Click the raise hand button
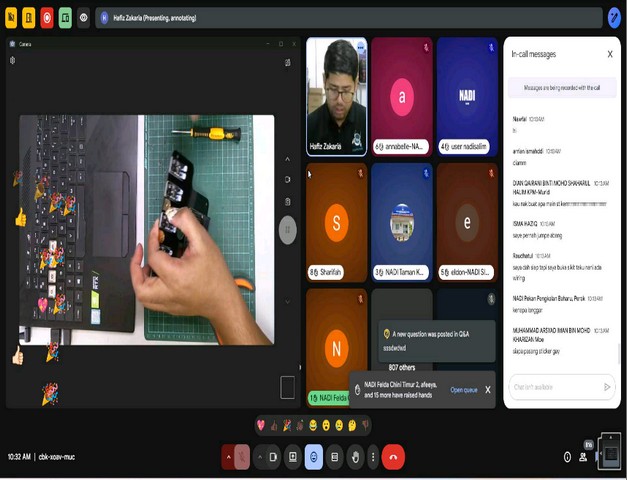 355,457
